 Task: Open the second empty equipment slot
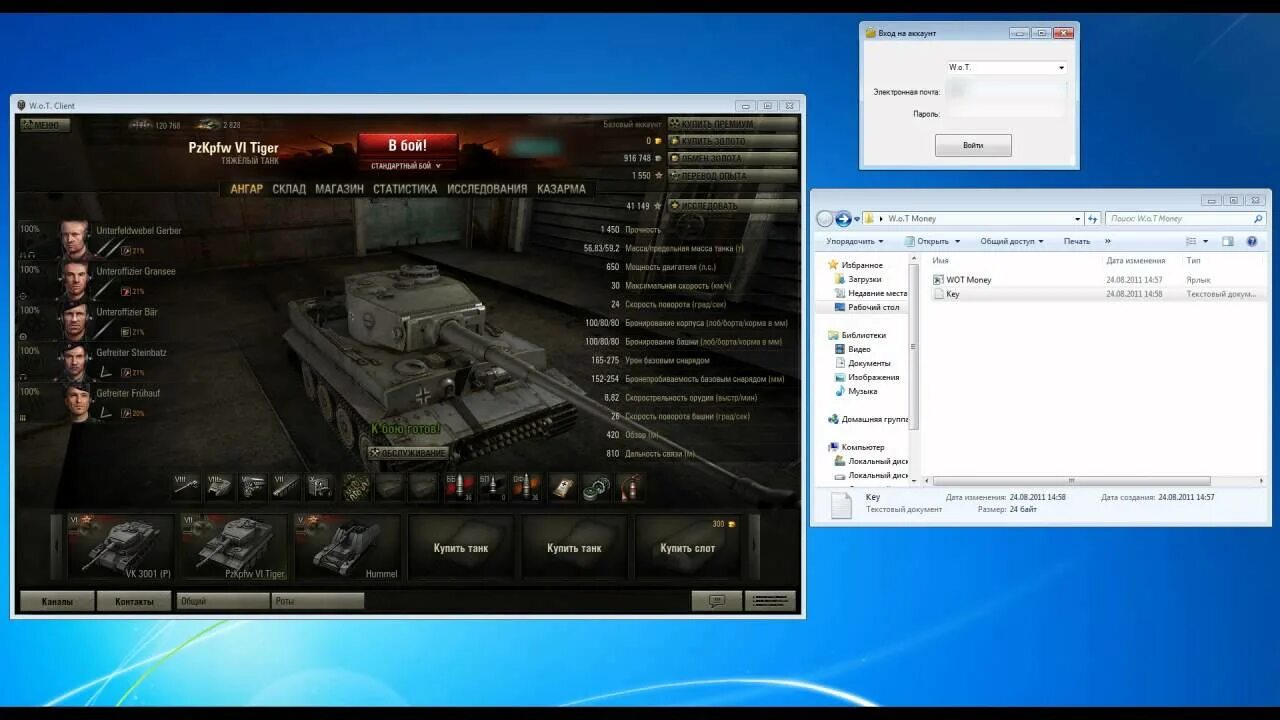390,487
